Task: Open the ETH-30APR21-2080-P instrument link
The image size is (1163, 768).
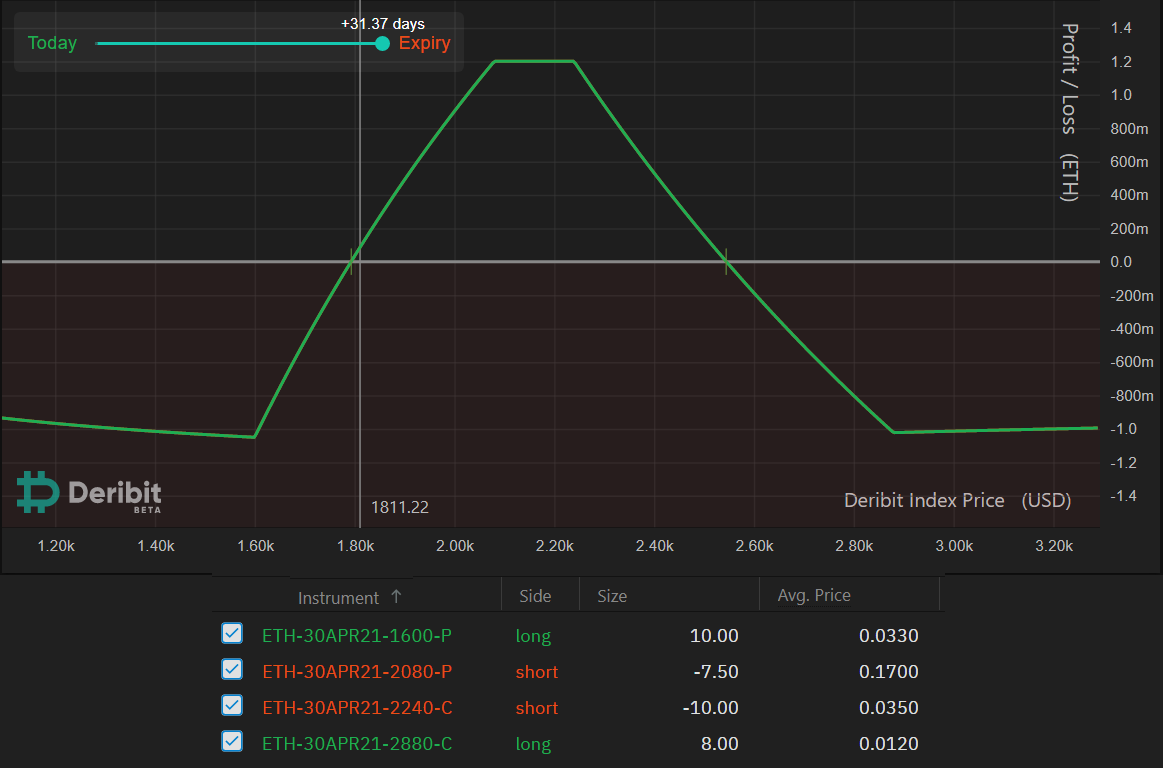Action: (x=357, y=672)
